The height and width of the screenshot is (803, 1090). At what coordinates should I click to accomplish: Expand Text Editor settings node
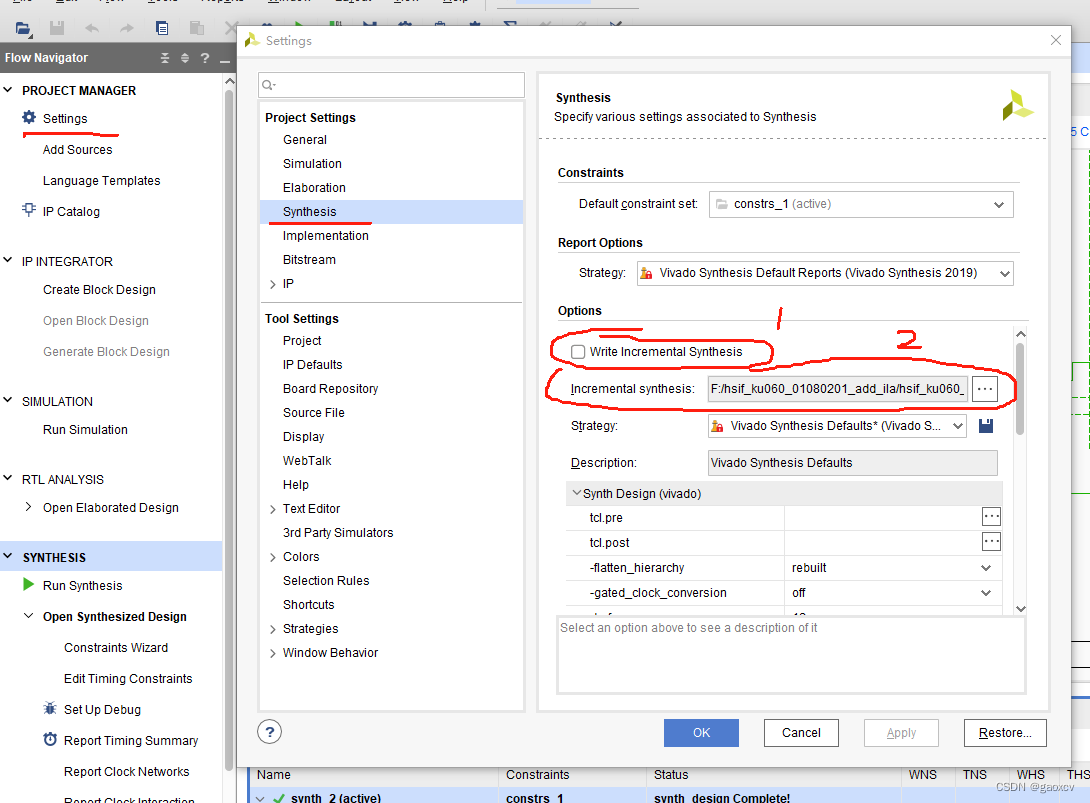272,509
